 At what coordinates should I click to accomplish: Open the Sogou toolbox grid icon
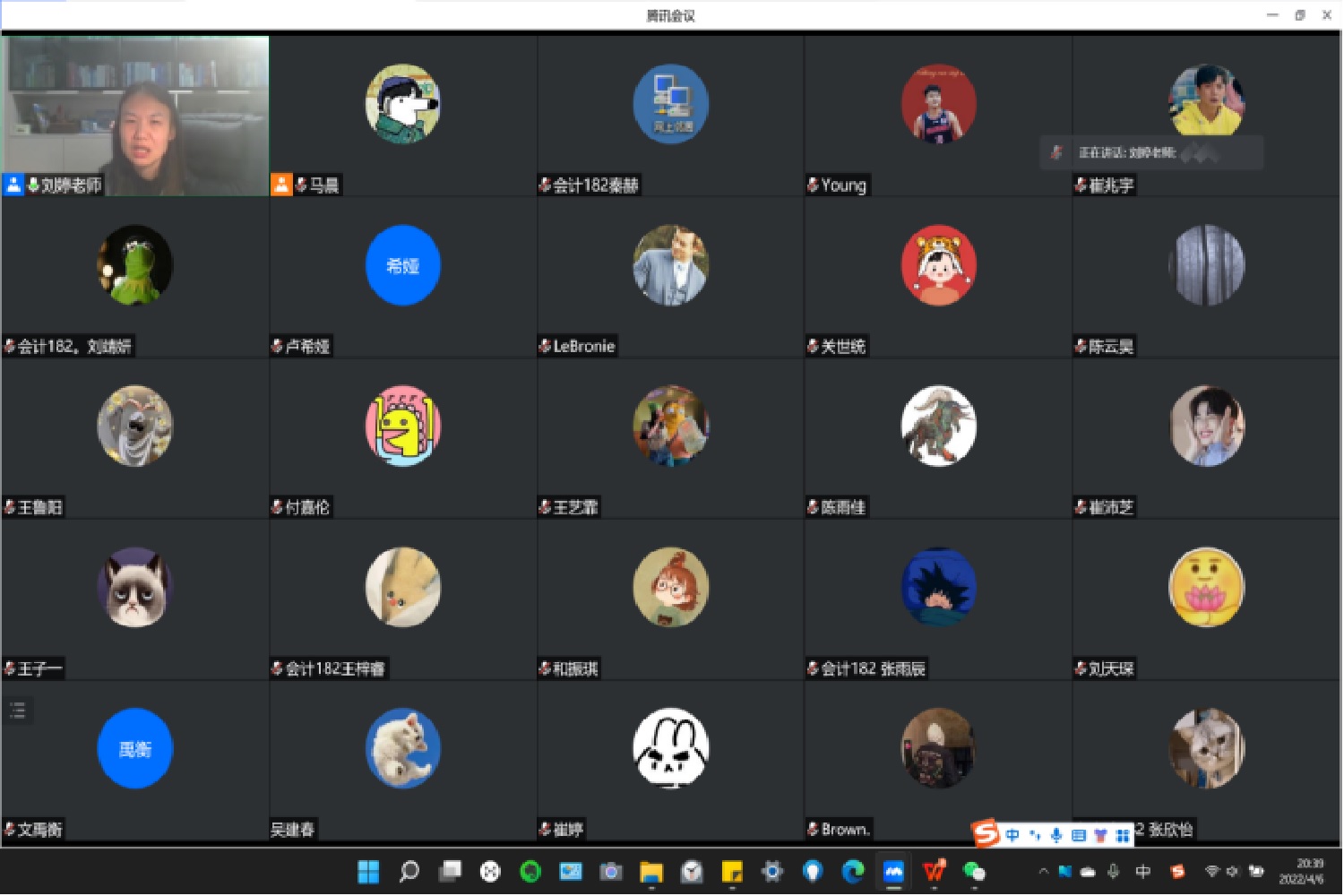pyautogui.click(x=1122, y=835)
